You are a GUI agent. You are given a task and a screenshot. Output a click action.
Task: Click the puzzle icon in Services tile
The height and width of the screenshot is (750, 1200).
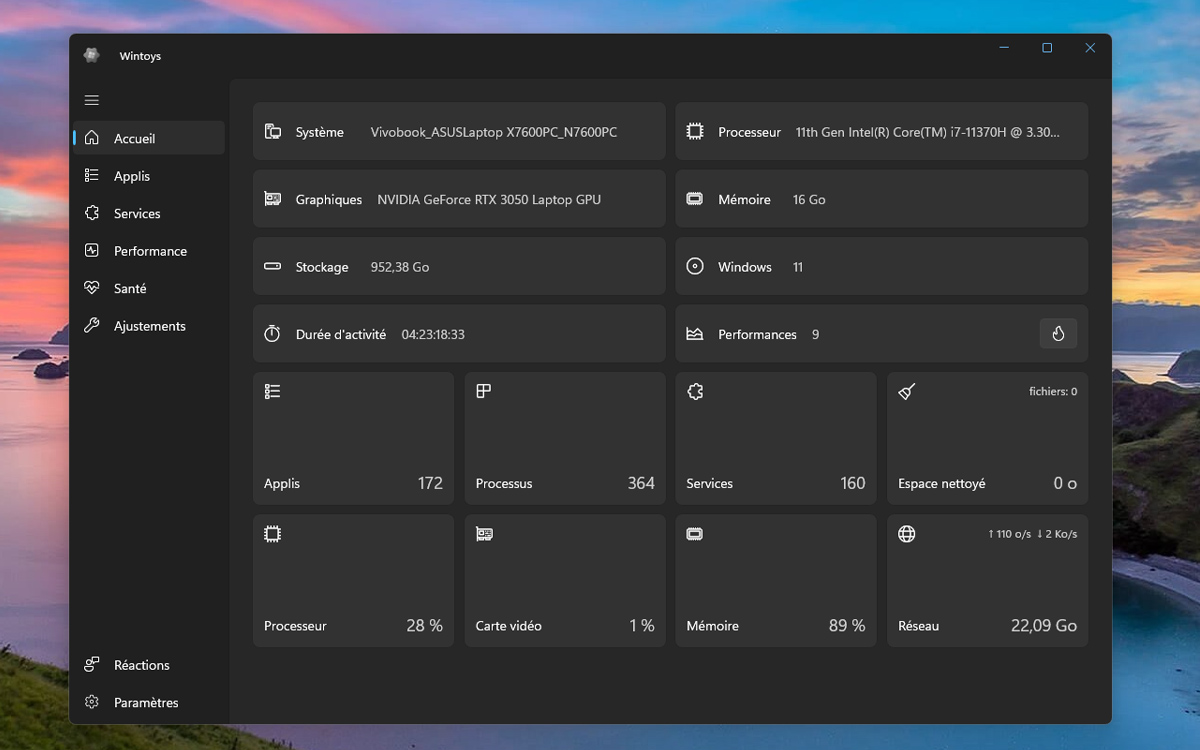click(x=695, y=392)
